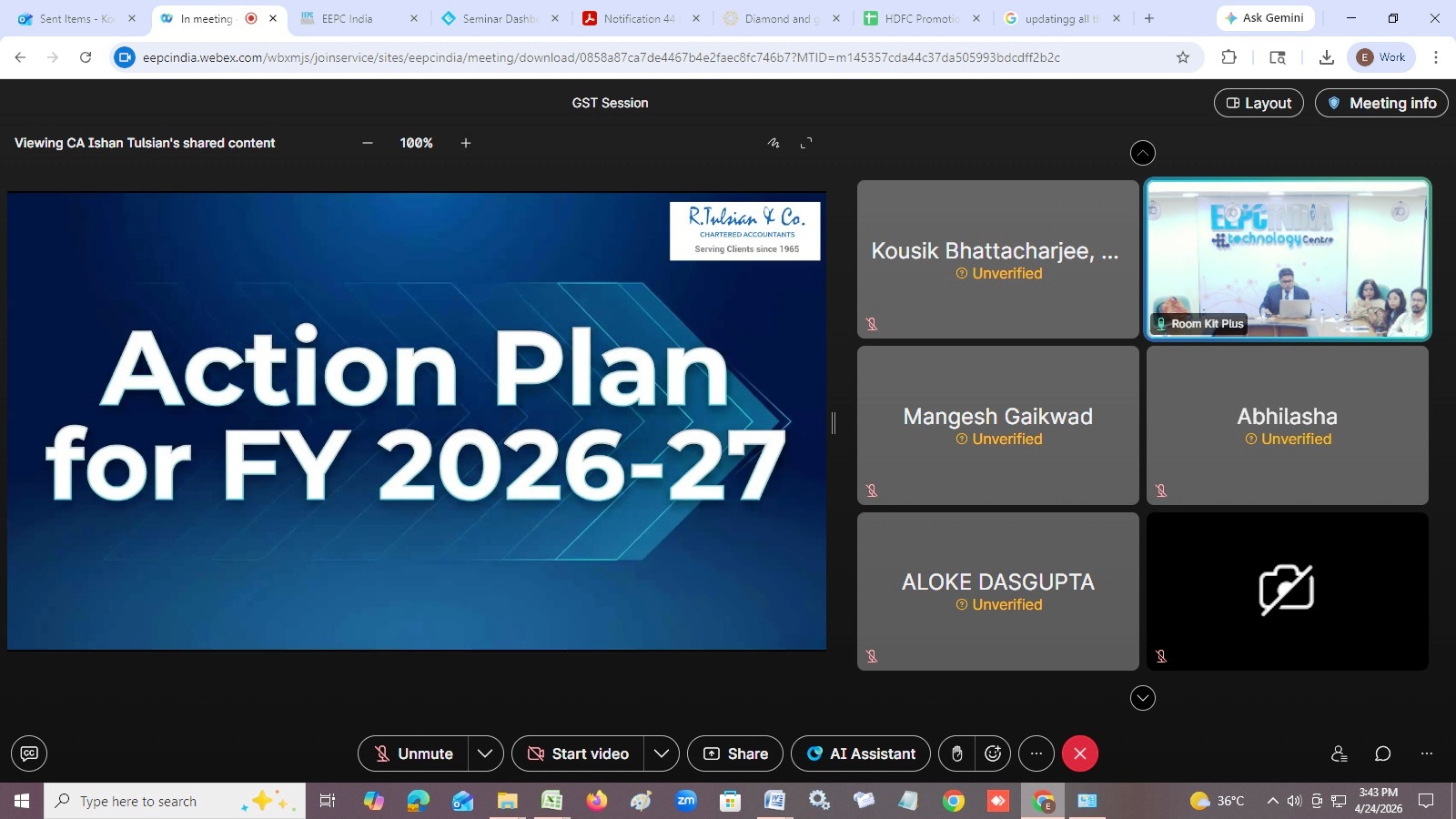
Task: Start video from the camera
Action: (579, 753)
